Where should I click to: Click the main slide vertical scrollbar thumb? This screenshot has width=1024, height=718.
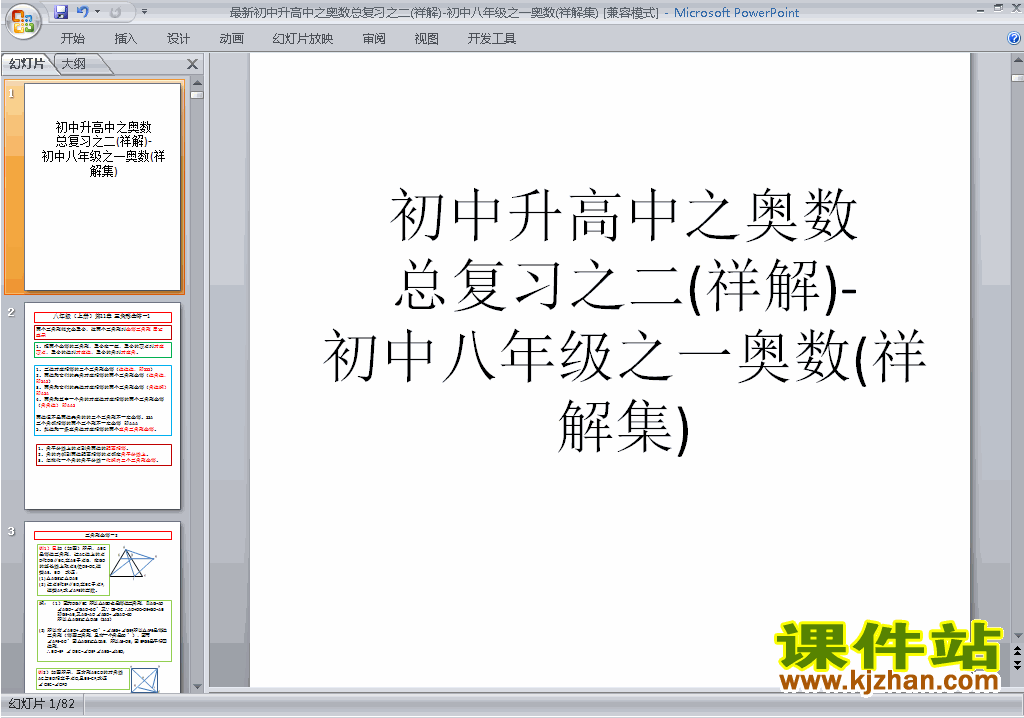point(1017,78)
